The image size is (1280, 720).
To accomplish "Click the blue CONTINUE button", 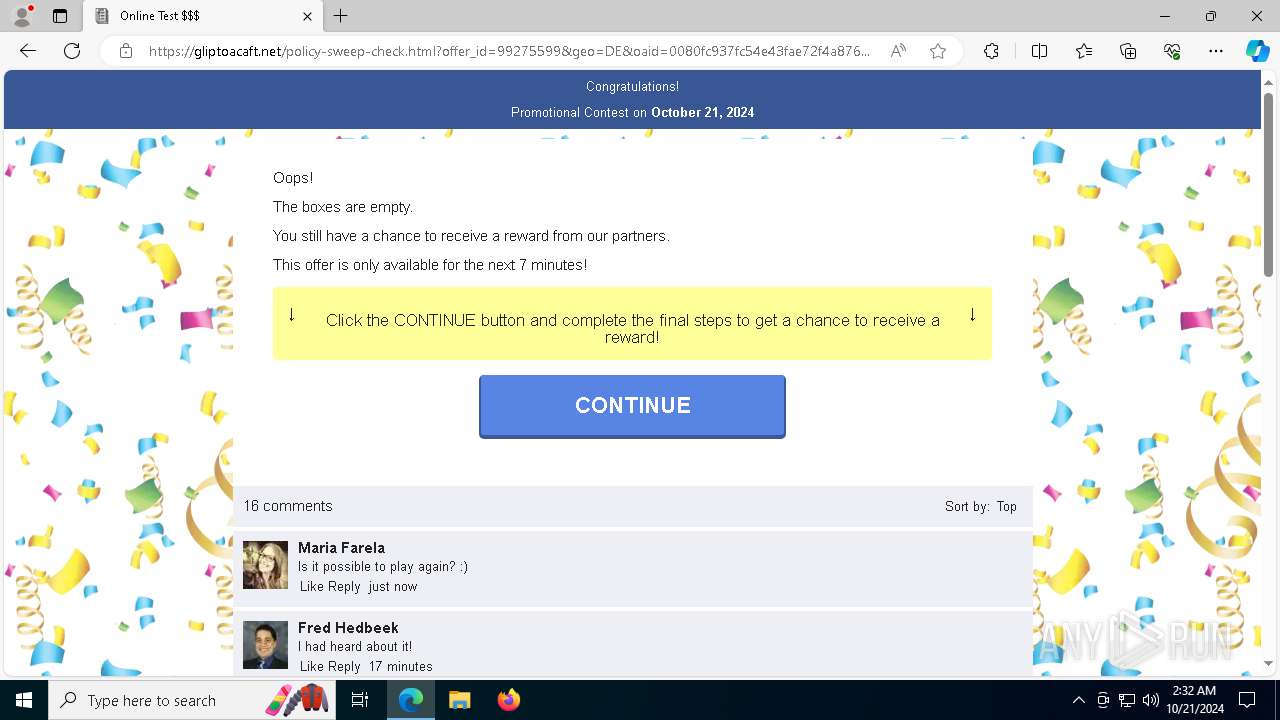I will click(632, 406).
